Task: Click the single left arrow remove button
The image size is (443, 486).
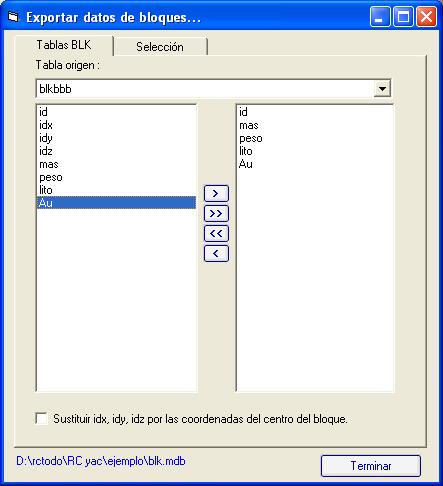Action: [x=216, y=254]
